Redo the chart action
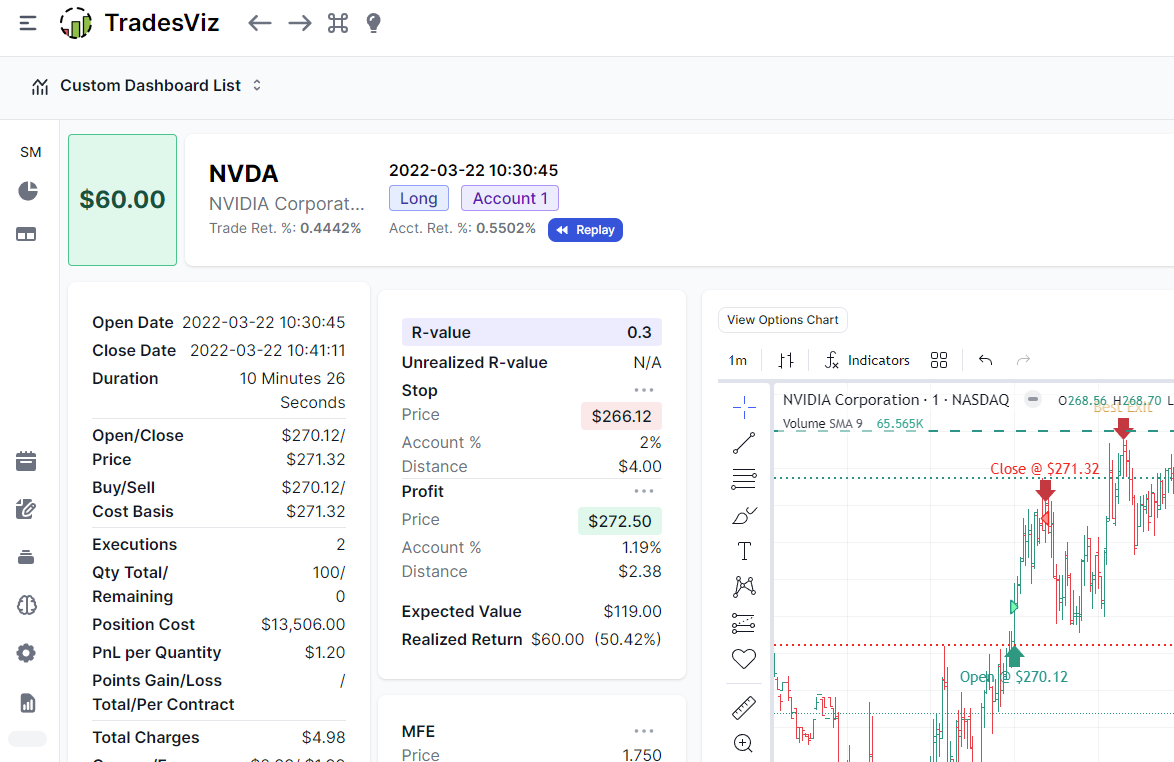The image size is (1174, 762). click(1023, 361)
